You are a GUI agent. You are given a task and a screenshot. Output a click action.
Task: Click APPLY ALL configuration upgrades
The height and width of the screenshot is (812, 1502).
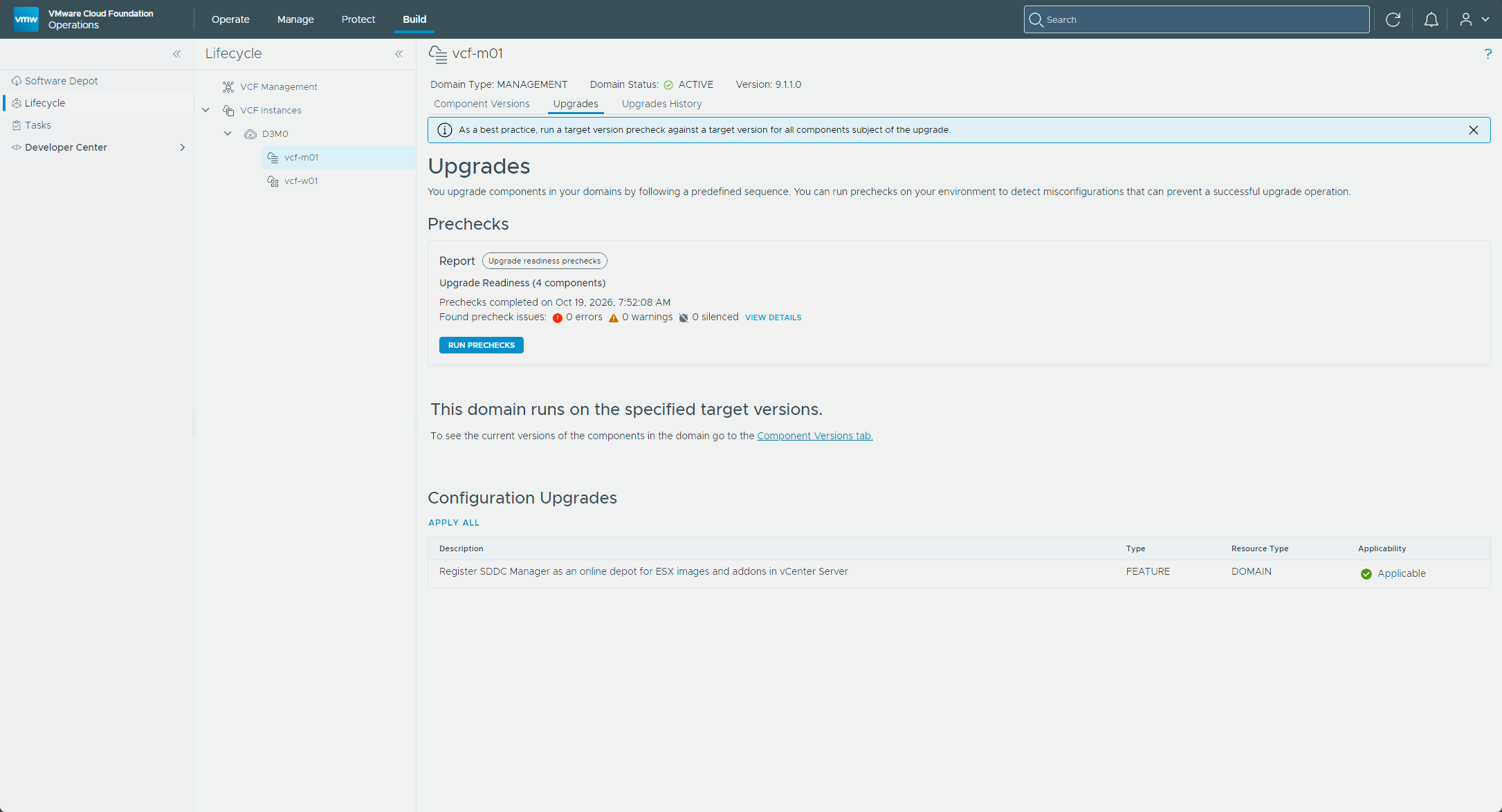tap(454, 523)
